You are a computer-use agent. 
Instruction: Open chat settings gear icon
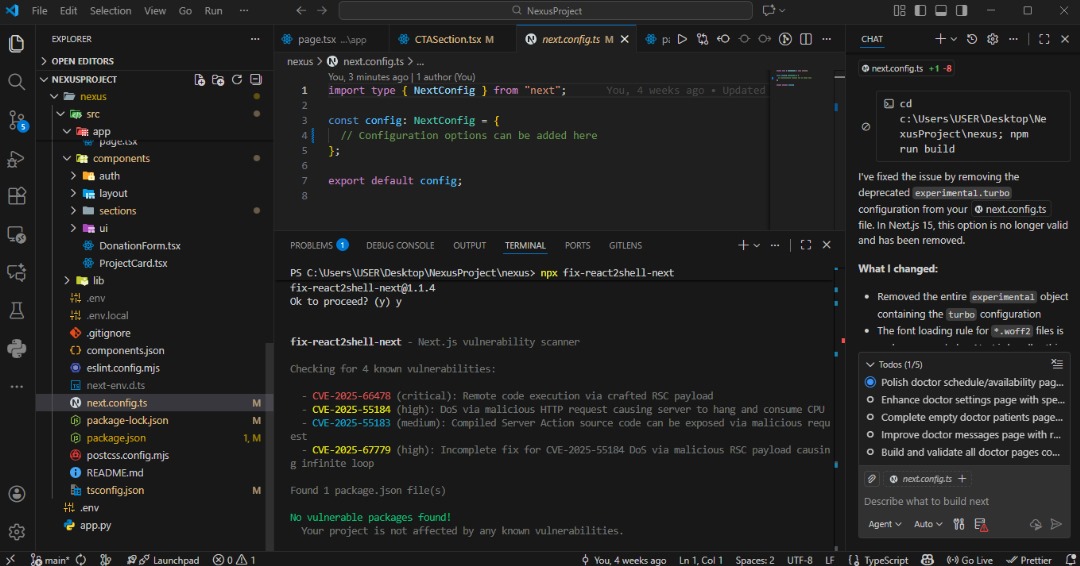[x=993, y=39]
